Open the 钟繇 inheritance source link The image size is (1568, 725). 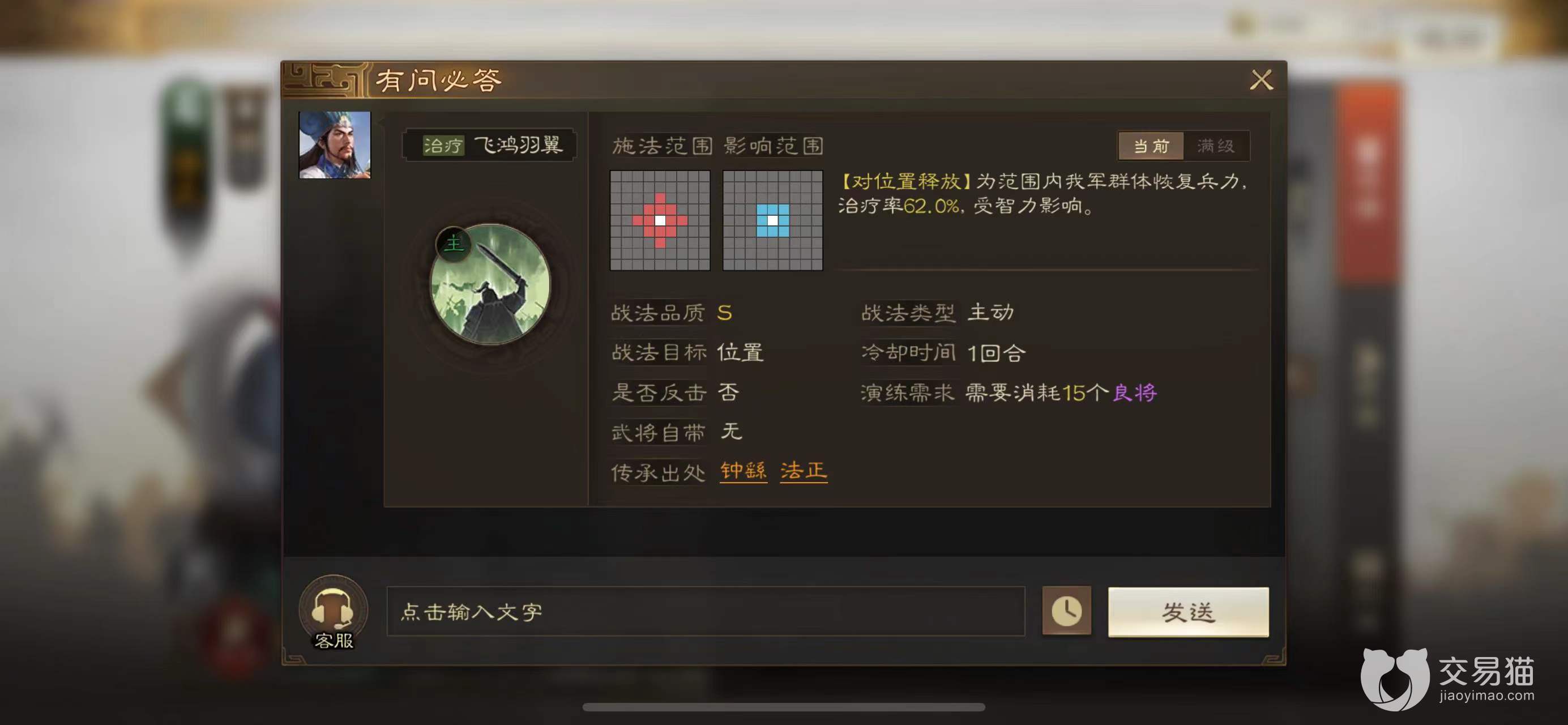(743, 471)
